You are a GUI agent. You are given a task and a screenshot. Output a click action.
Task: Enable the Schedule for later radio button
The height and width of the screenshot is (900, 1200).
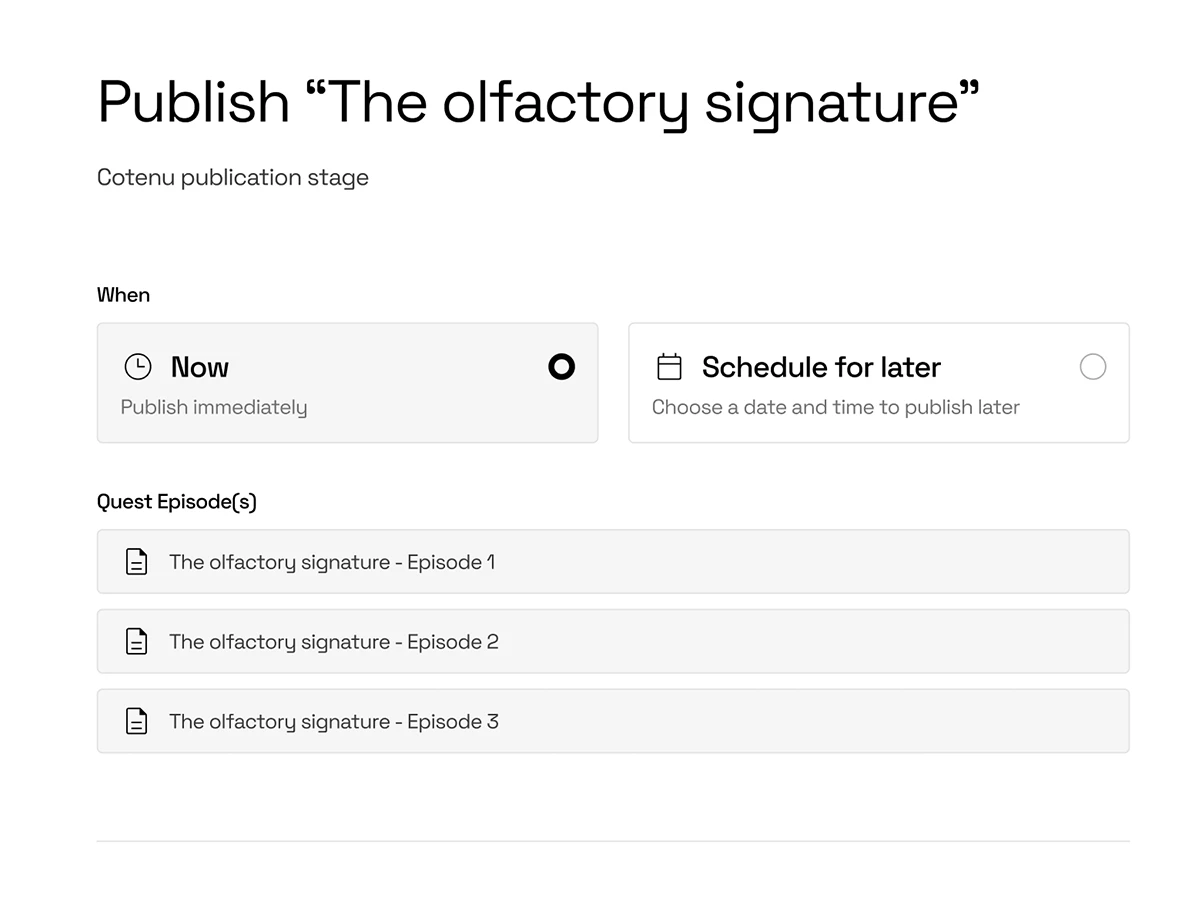(x=1093, y=367)
